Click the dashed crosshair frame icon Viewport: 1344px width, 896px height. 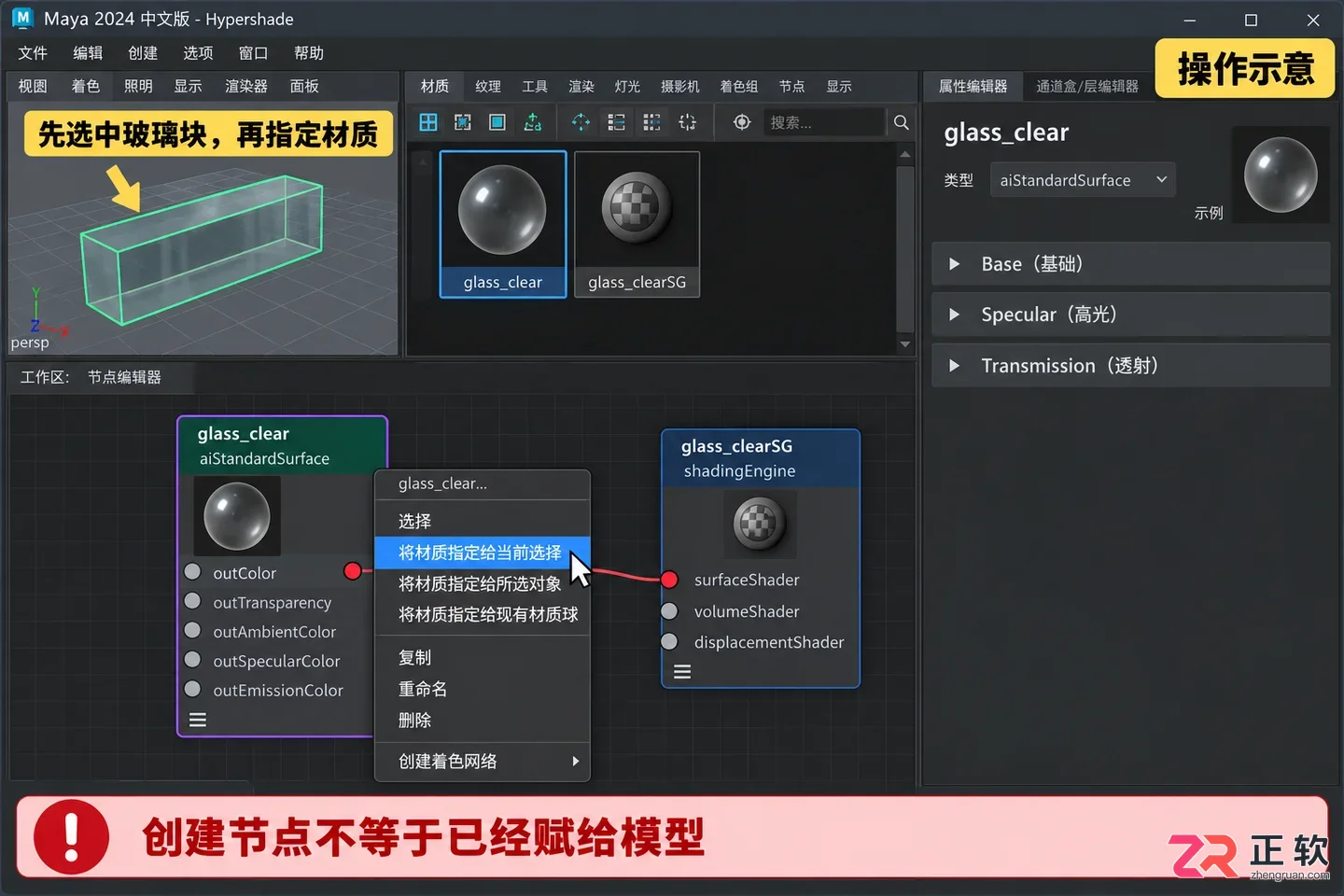coord(688,122)
